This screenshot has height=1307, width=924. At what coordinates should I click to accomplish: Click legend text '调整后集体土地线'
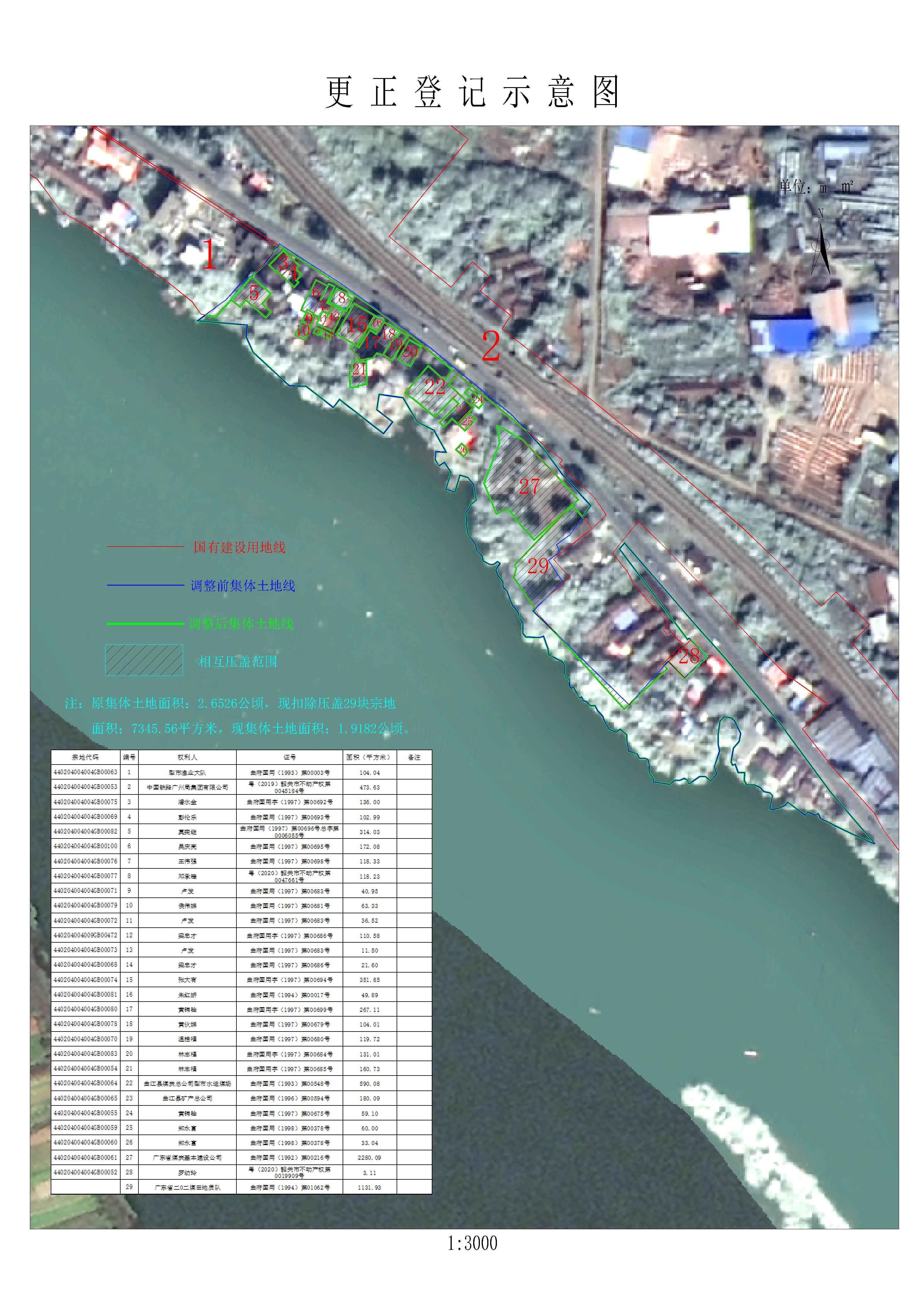coord(241,623)
